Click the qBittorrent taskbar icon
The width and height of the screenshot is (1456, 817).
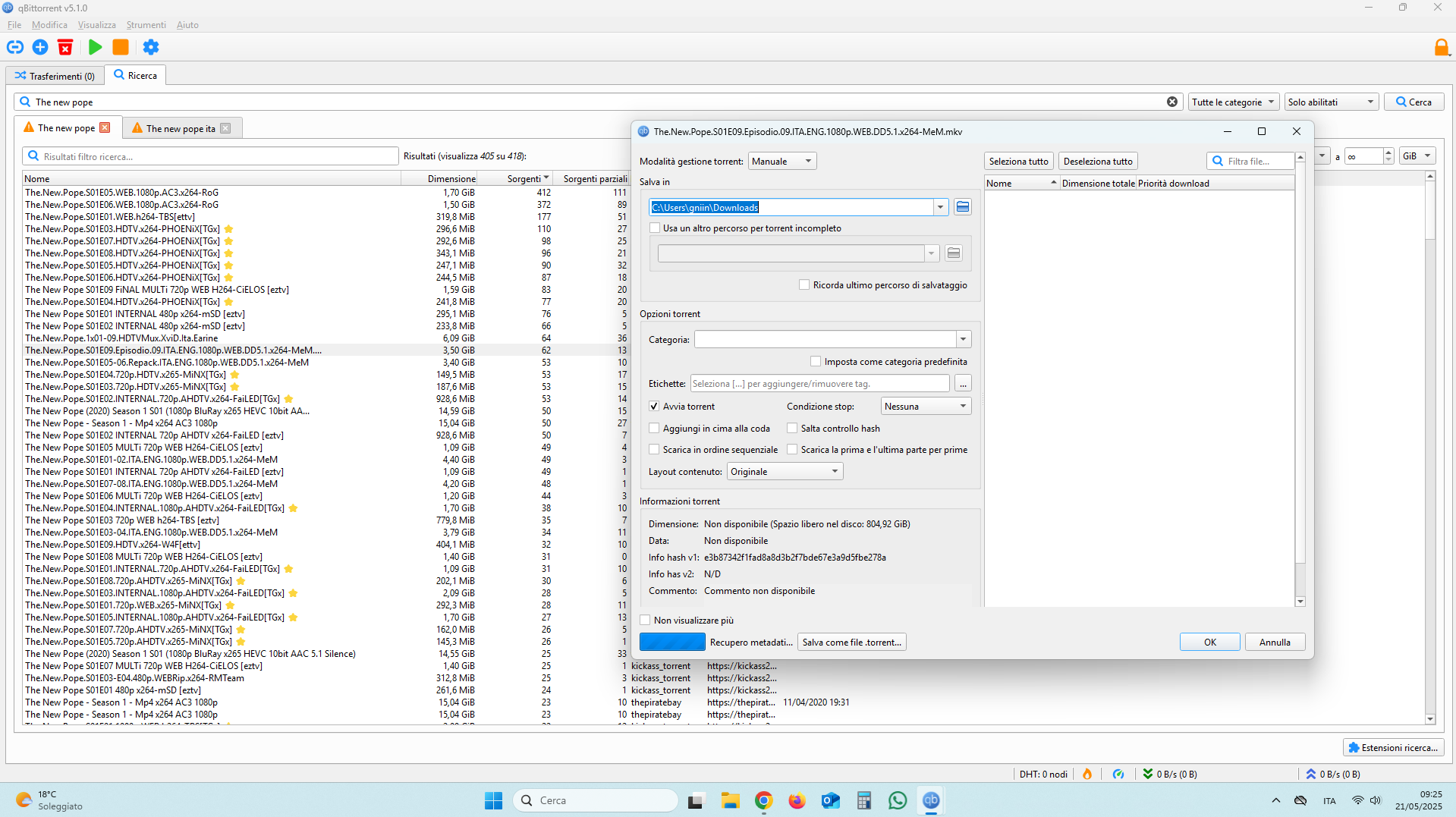pos(931,800)
